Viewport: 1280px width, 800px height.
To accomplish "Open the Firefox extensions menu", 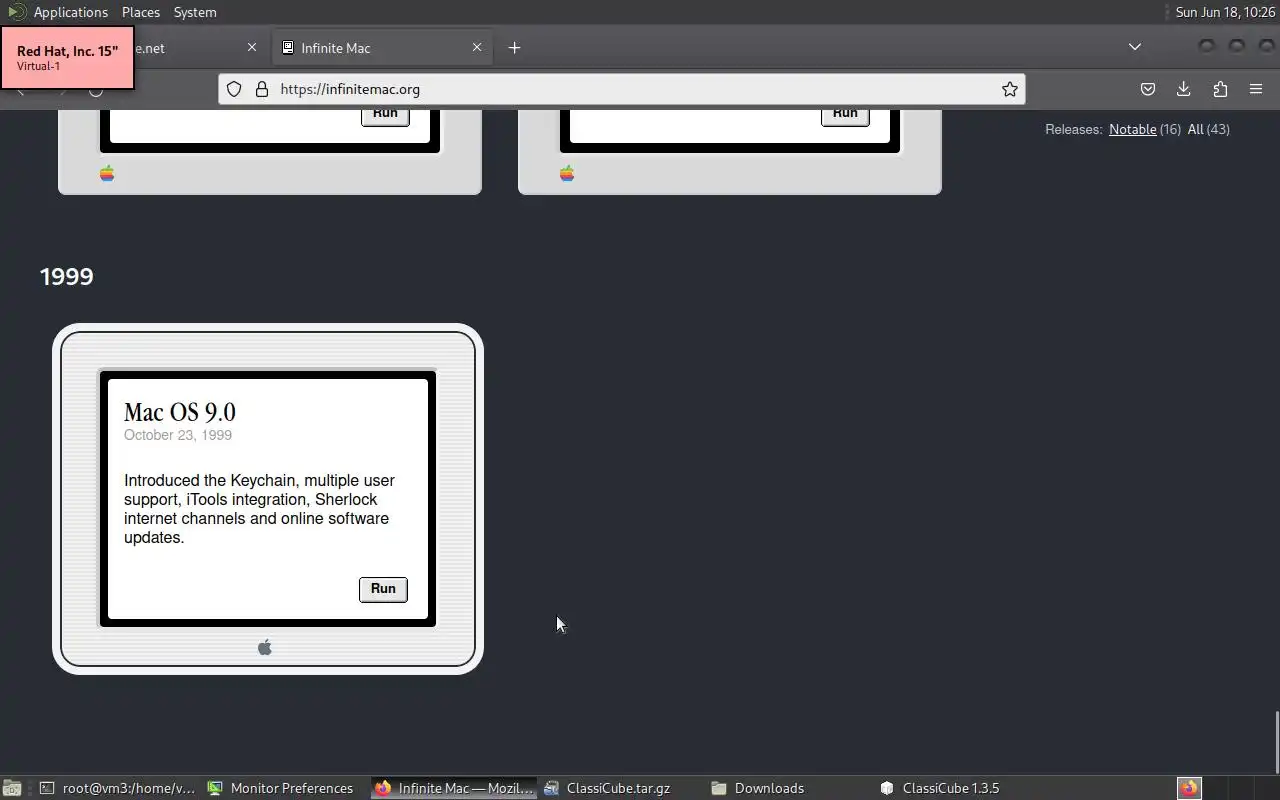I will pyautogui.click(x=1220, y=89).
